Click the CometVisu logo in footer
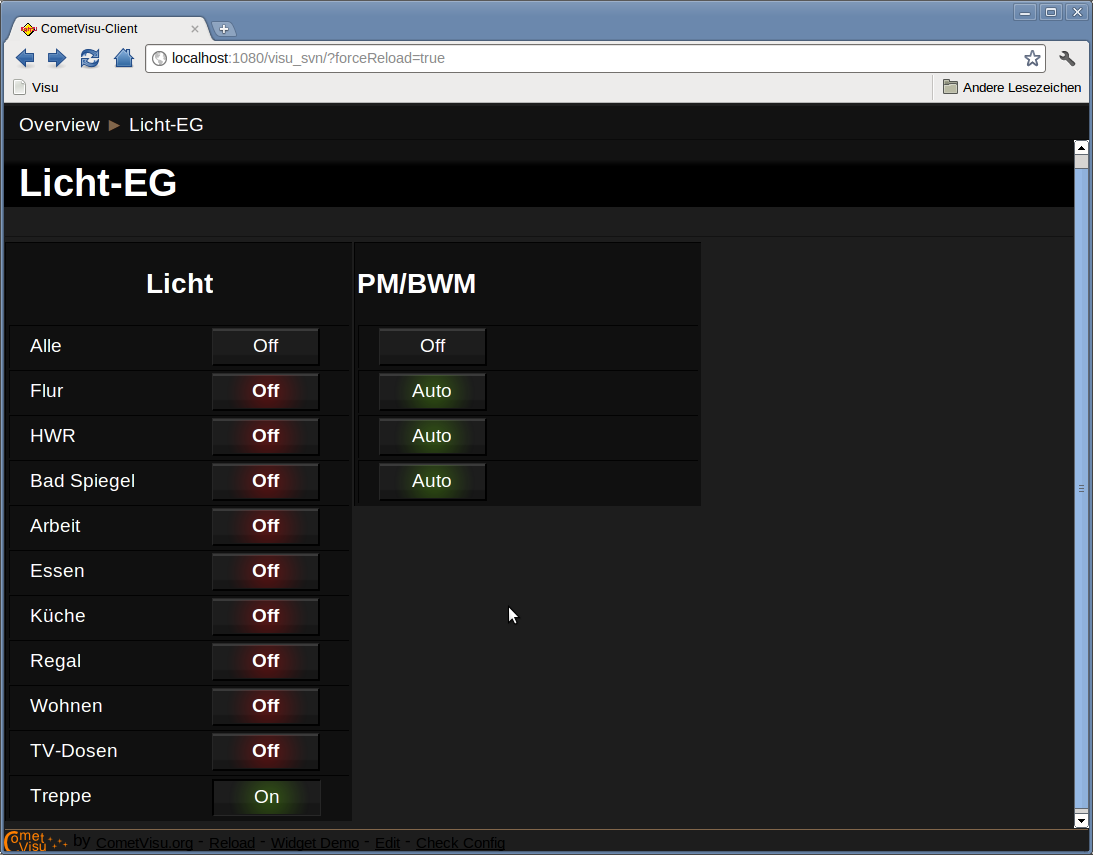 tap(36, 841)
